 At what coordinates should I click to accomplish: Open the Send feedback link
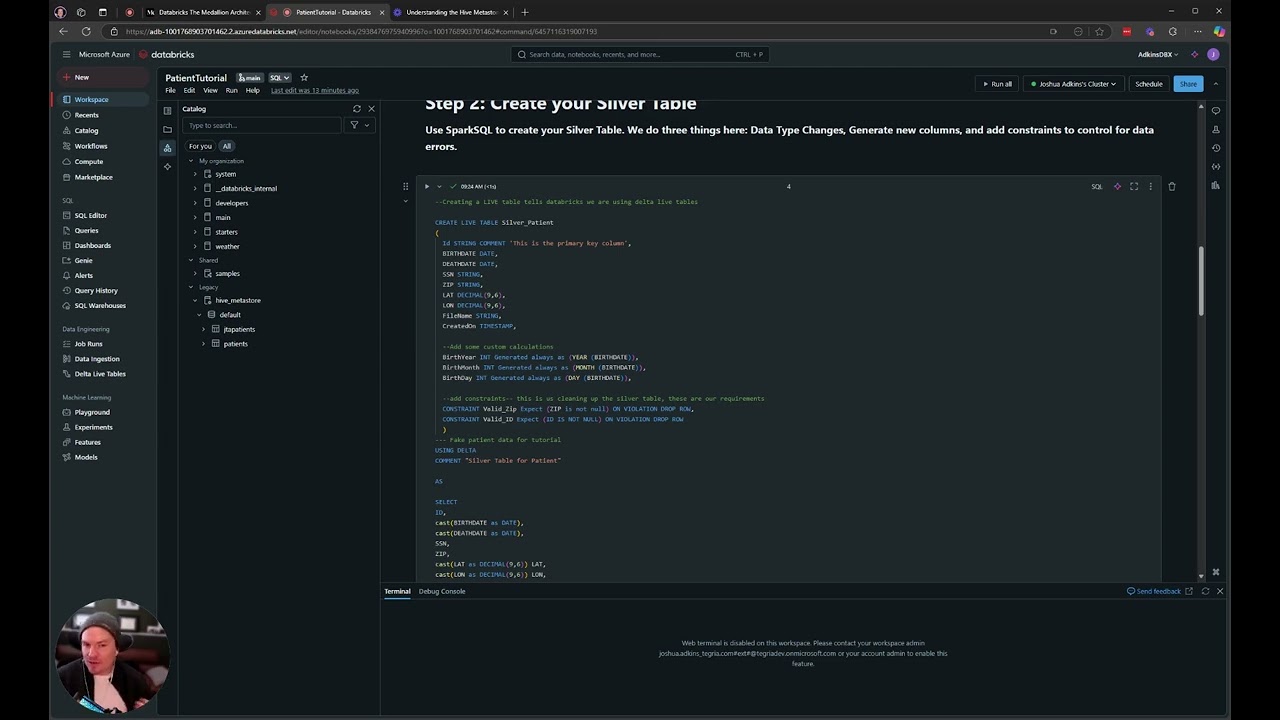(x=1154, y=591)
